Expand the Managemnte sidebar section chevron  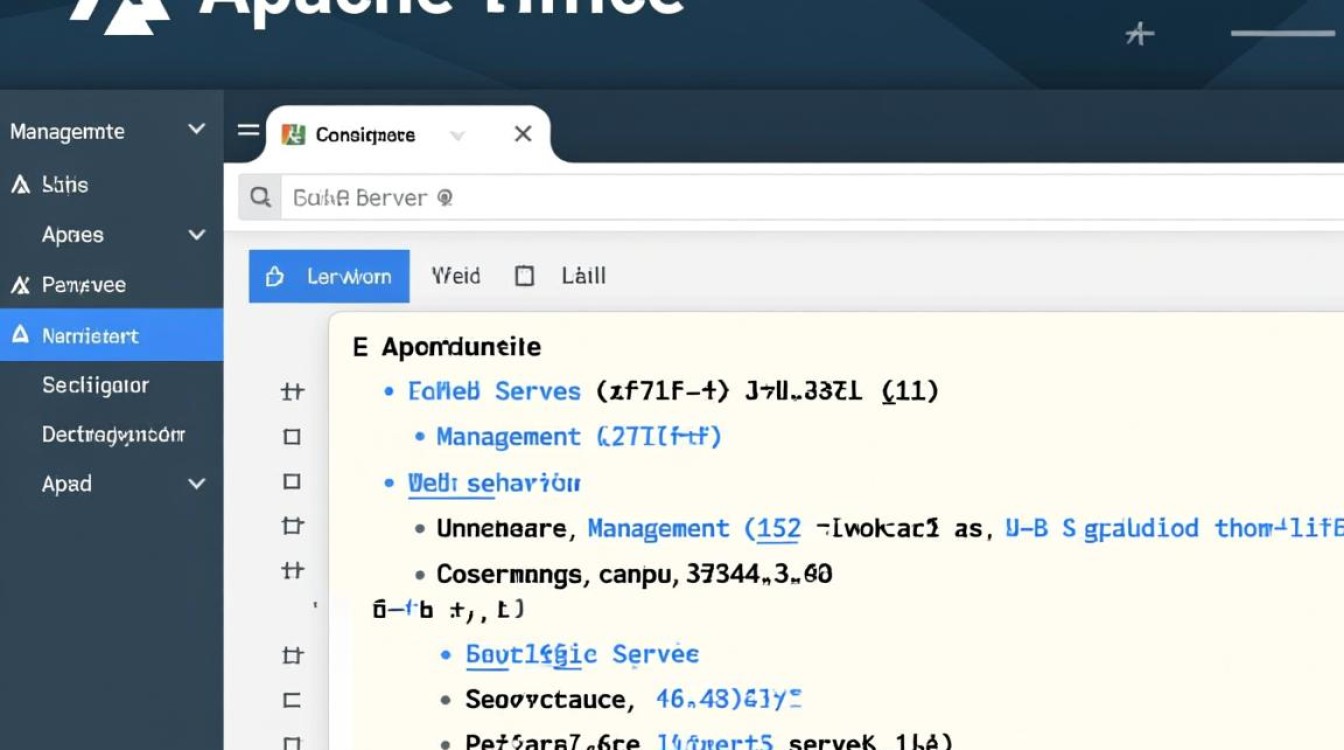tap(196, 130)
